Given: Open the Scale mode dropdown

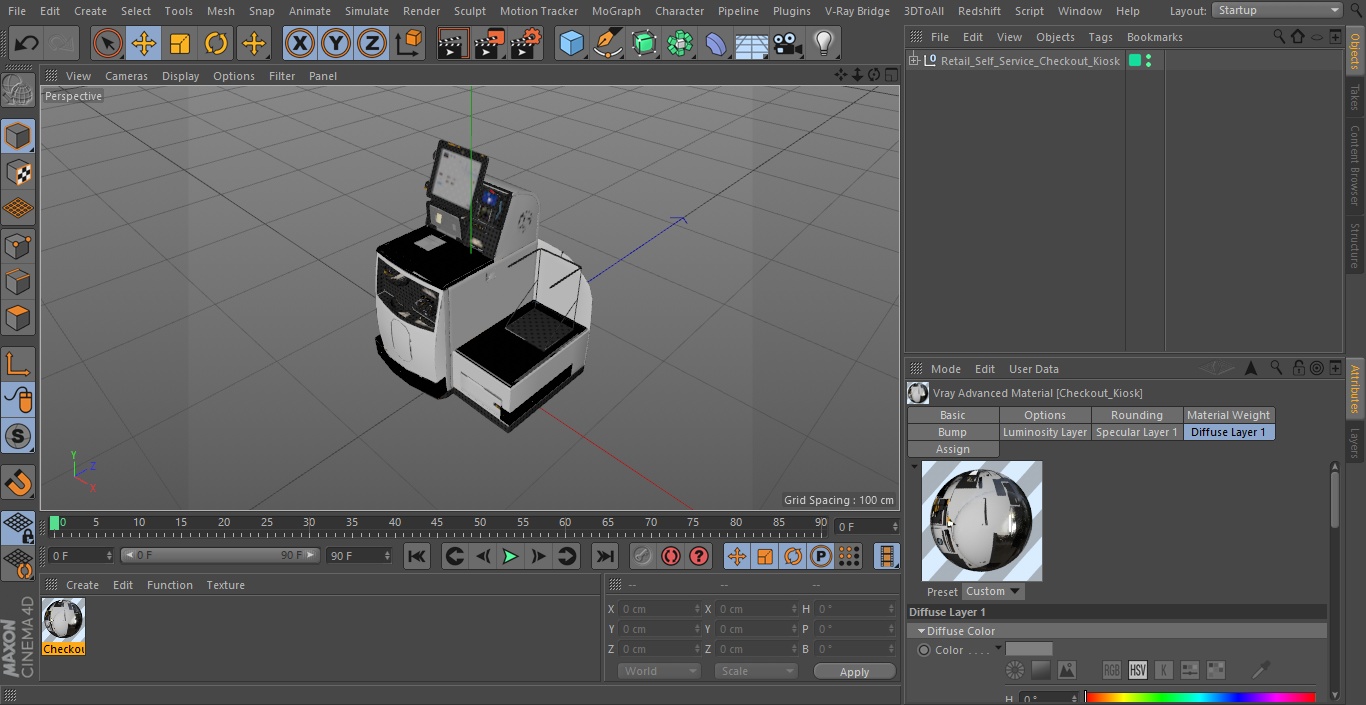Looking at the screenshot, I should pos(756,671).
